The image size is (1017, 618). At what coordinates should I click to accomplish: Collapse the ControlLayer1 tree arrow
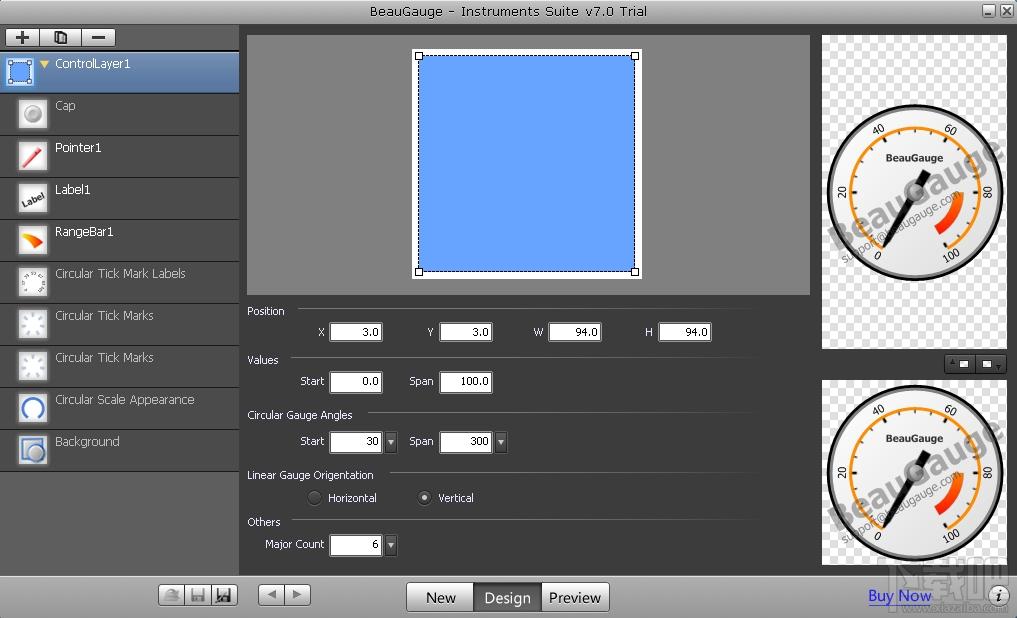[45, 64]
